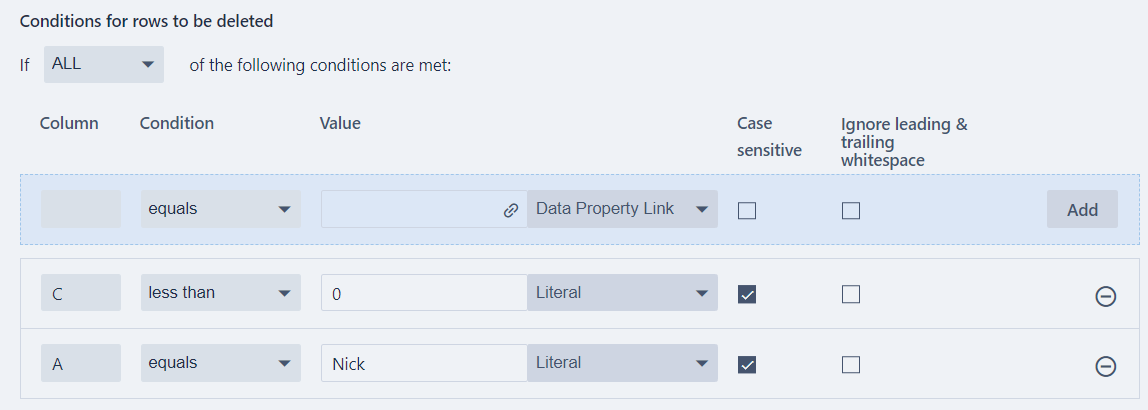1148x410 pixels.
Task: Open the ALL conditions dropdown
Action: [x=104, y=64]
